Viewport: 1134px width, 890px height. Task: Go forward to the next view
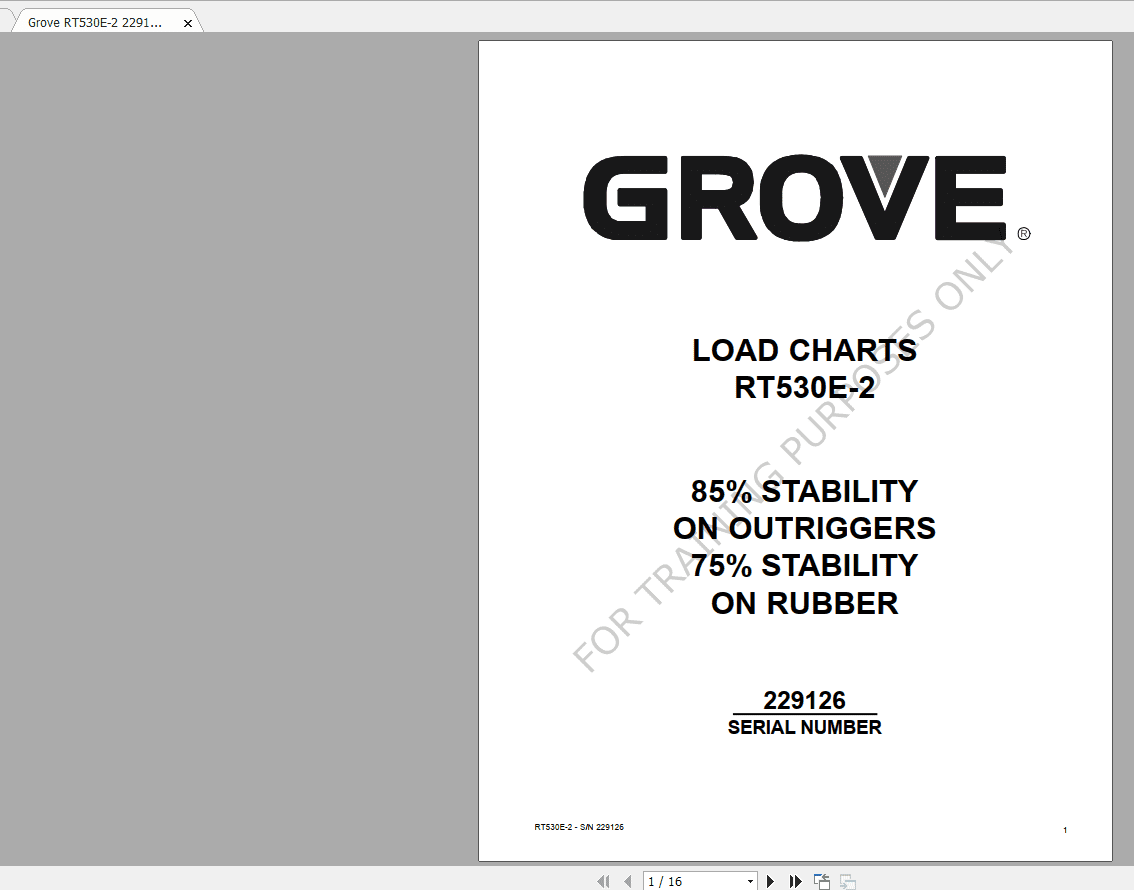click(847, 883)
